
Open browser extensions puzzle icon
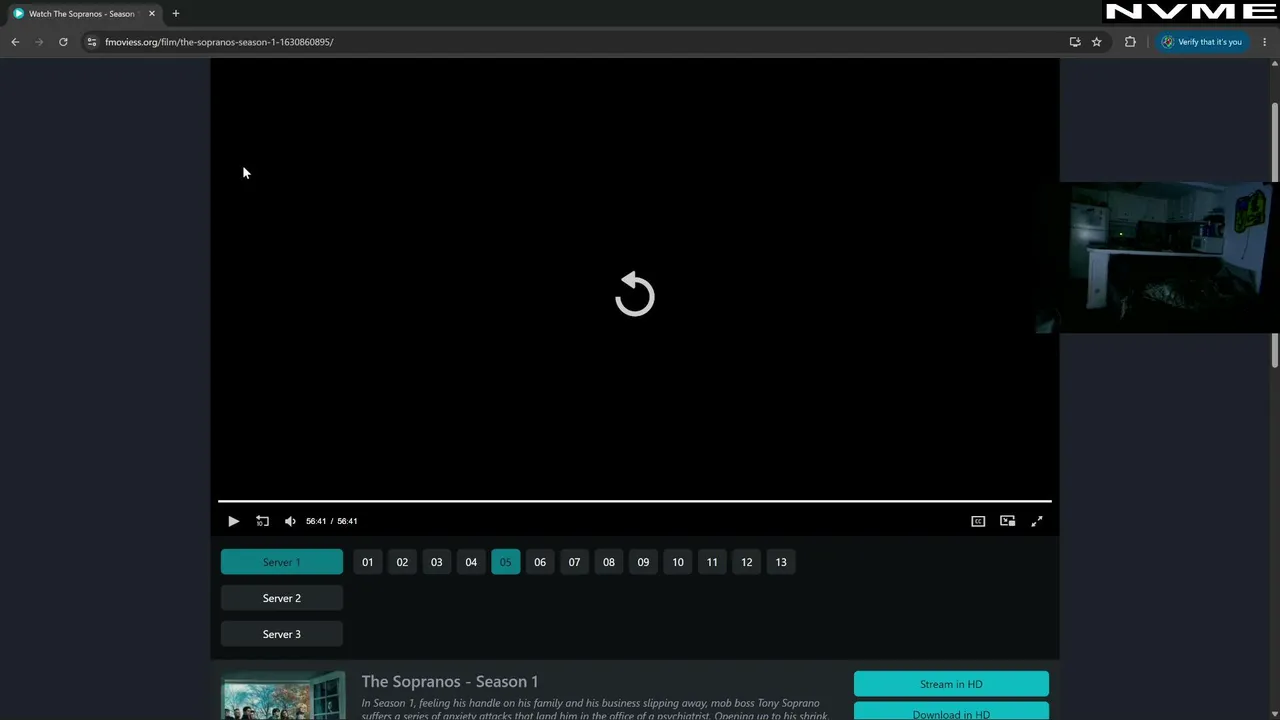pos(1130,42)
